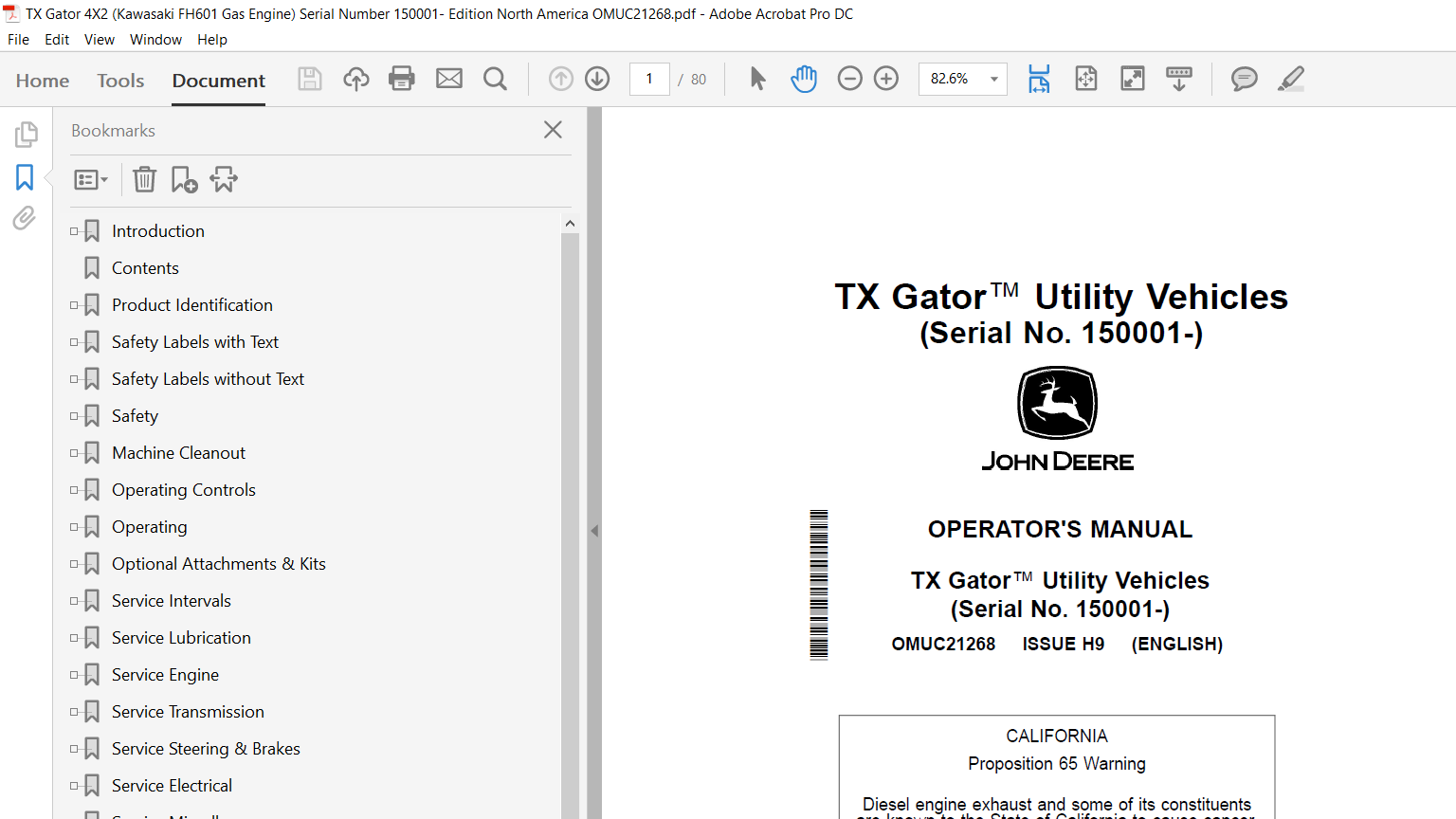Go to next page arrow
The image size is (1456, 819).
pos(597,79)
